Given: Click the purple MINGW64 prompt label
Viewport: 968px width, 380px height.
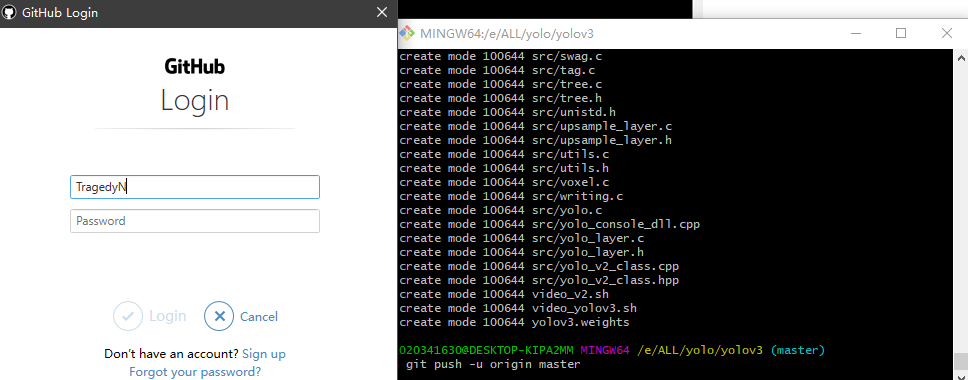Looking at the screenshot, I should click(605, 350).
